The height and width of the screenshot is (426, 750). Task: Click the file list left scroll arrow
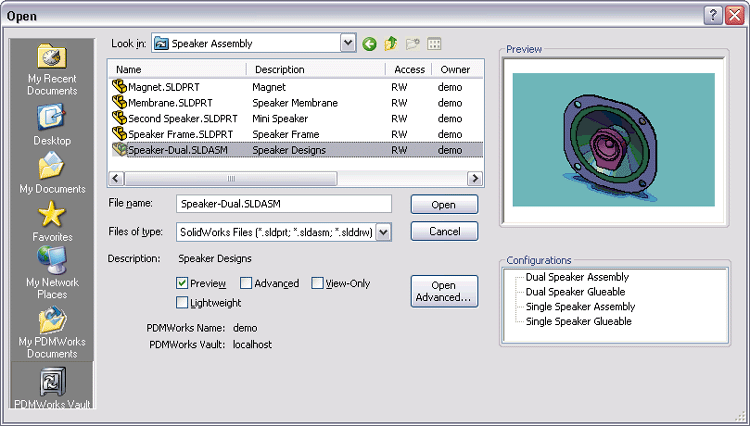click(115, 178)
